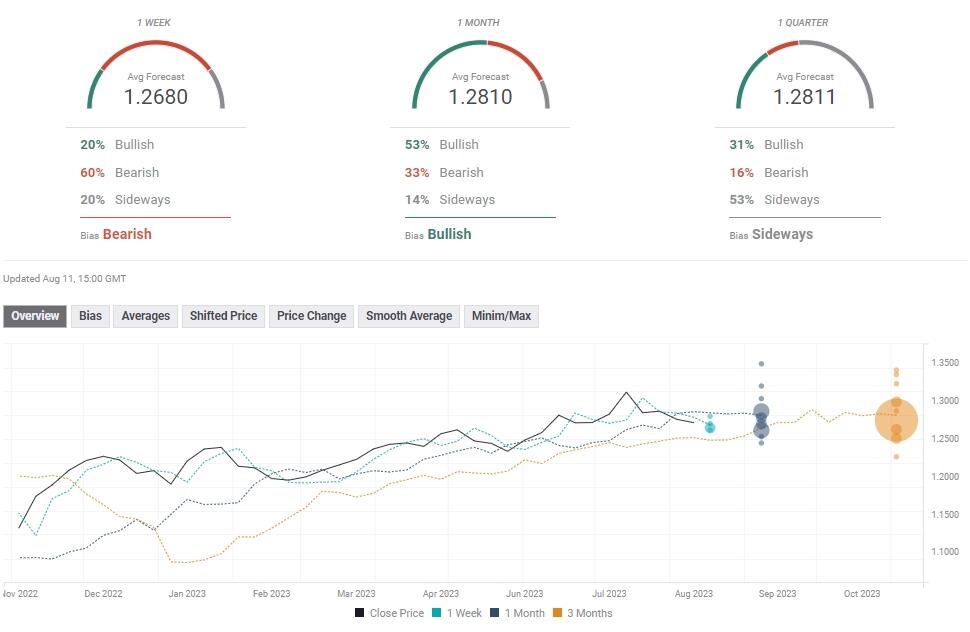Toggle the 3 Months legend series

click(582, 613)
